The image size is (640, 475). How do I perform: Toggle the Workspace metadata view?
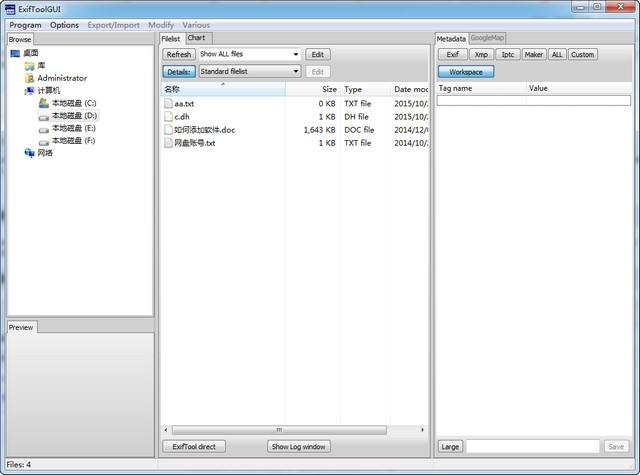[465, 72]
